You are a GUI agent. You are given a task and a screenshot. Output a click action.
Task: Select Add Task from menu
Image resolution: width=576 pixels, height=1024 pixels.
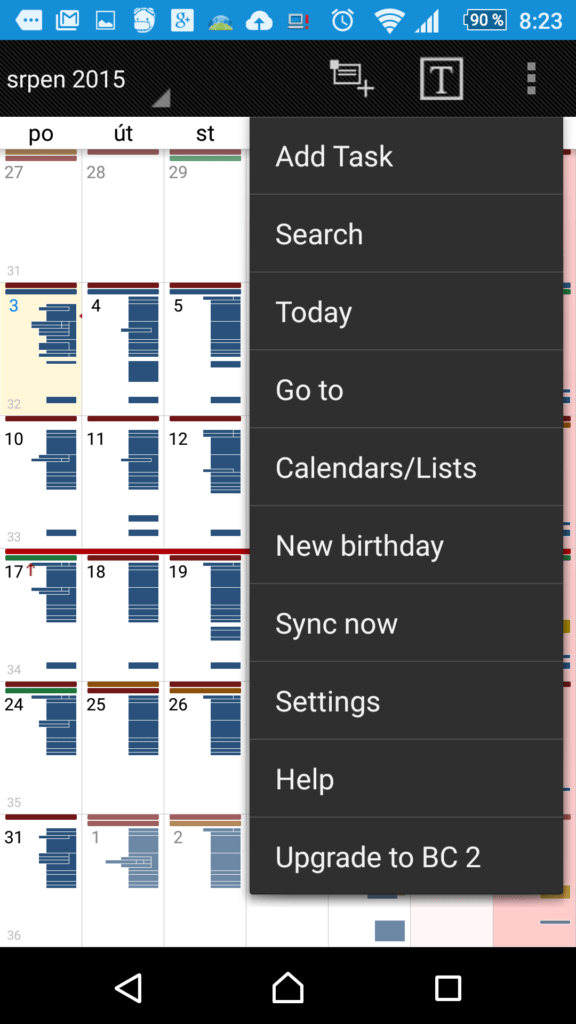click(406, 156)
